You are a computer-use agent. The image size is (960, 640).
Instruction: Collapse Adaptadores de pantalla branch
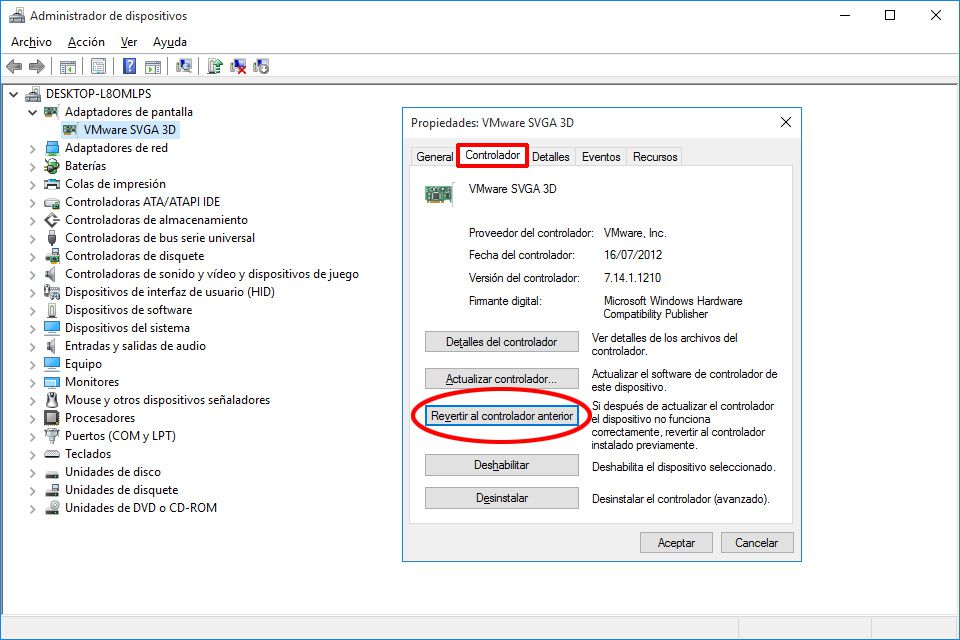32,112
